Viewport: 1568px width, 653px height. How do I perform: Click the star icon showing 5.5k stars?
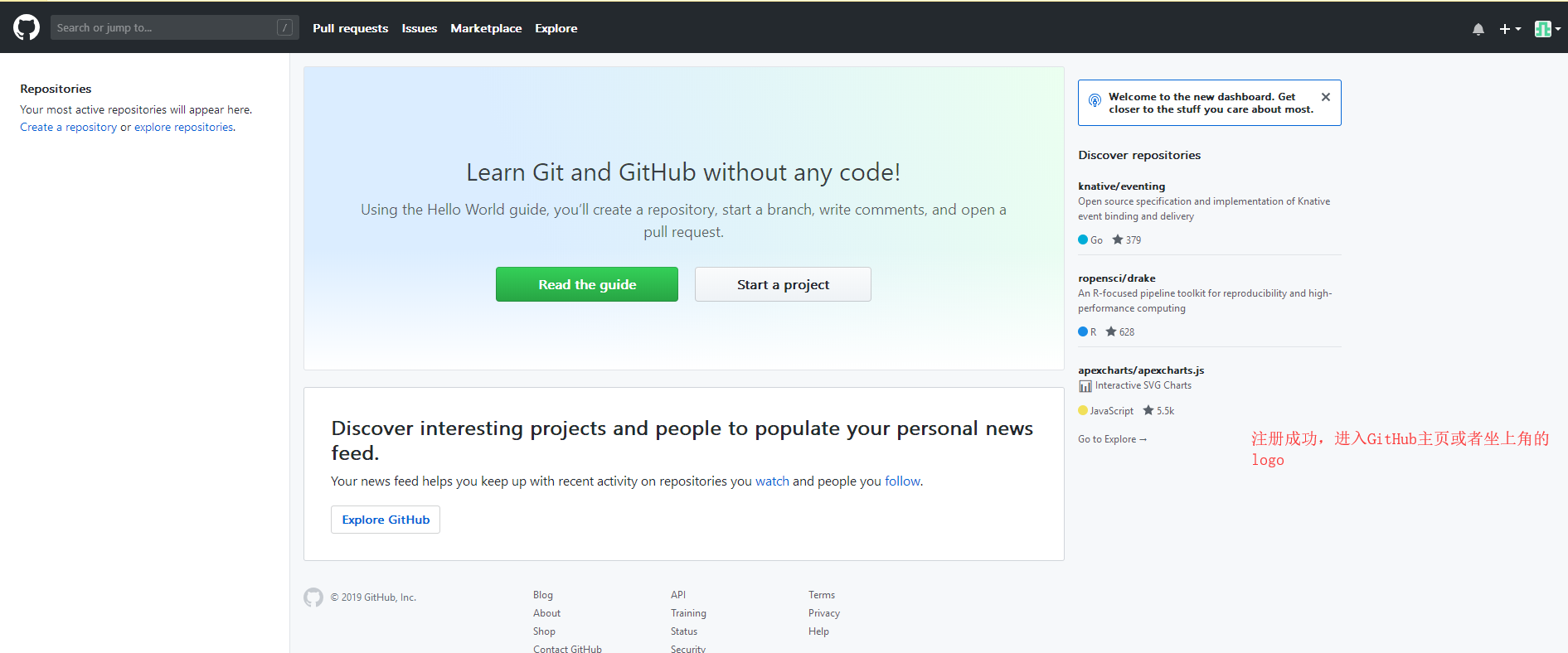1148,410
